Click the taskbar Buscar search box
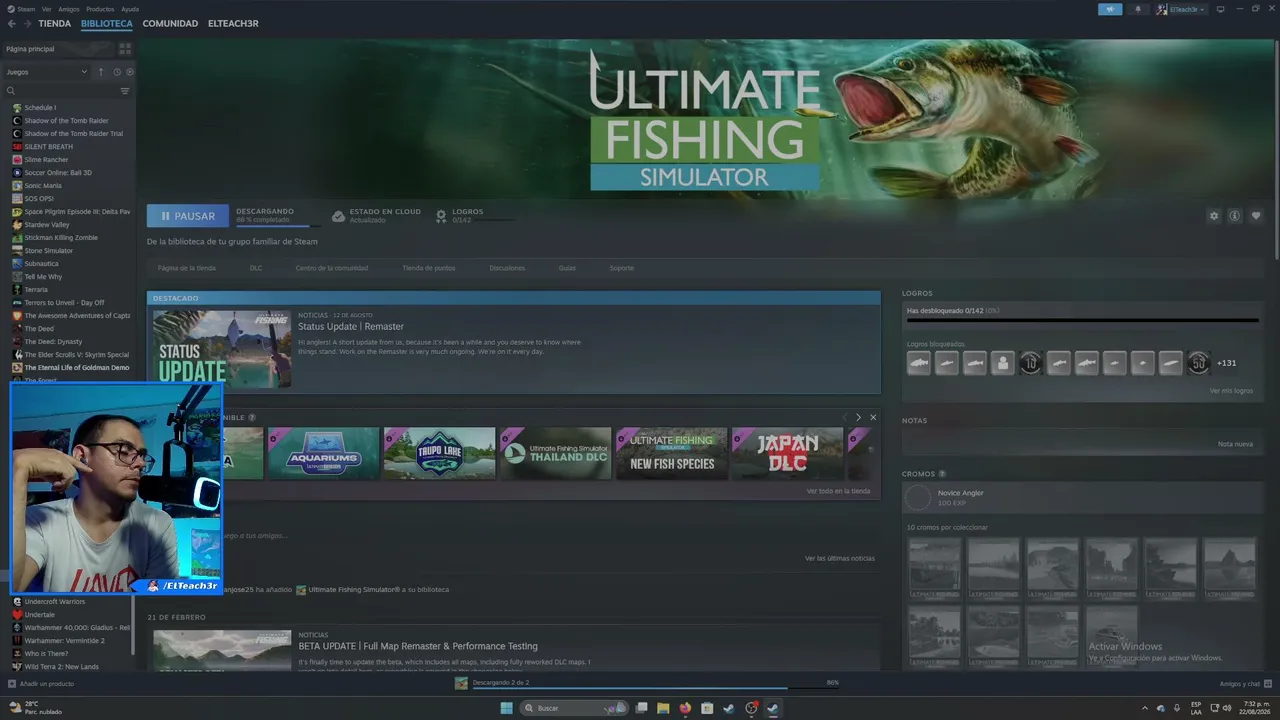1280x720 pixels. pyautogui.click(x=574, y=708)
